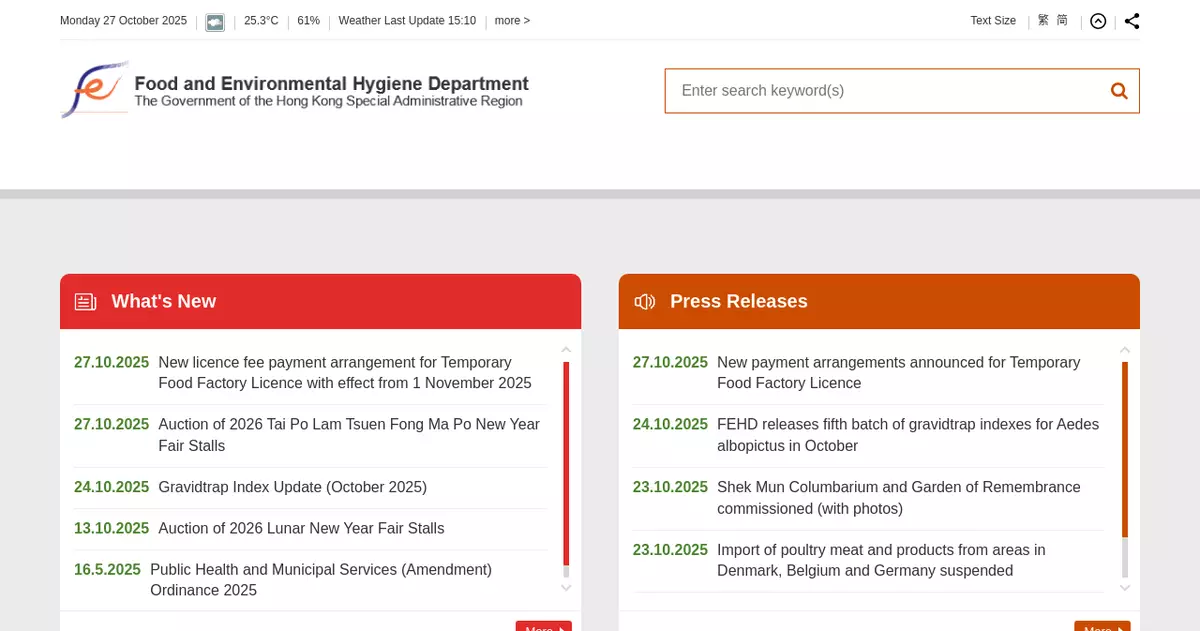Viewport: 1200px width, 631px height.
Task: Click the collapse header circle arrow icon
Action: [1098, 21]
